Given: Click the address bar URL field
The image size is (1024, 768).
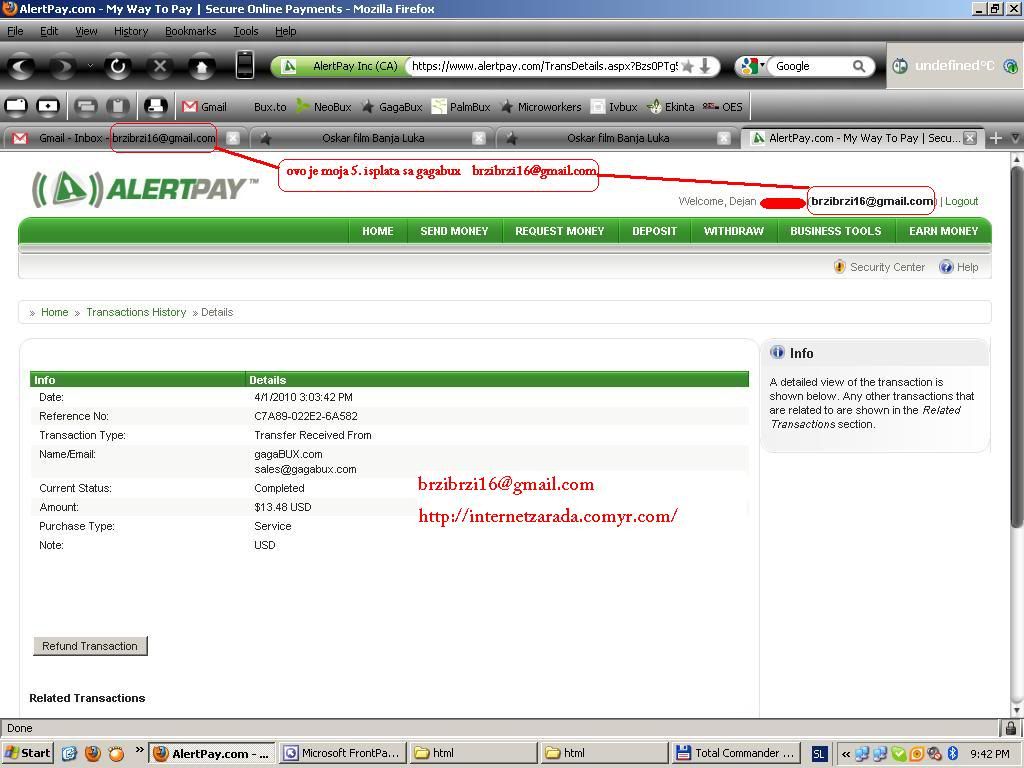Looking at the screenshot, I should coord(543,66).
